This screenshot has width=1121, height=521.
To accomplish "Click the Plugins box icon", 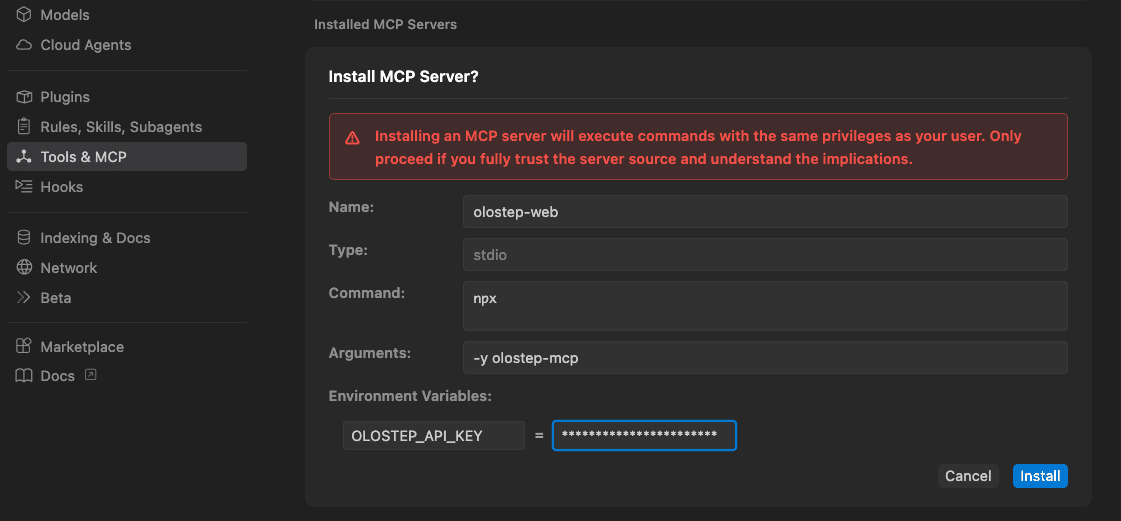I will click(24, 96).
